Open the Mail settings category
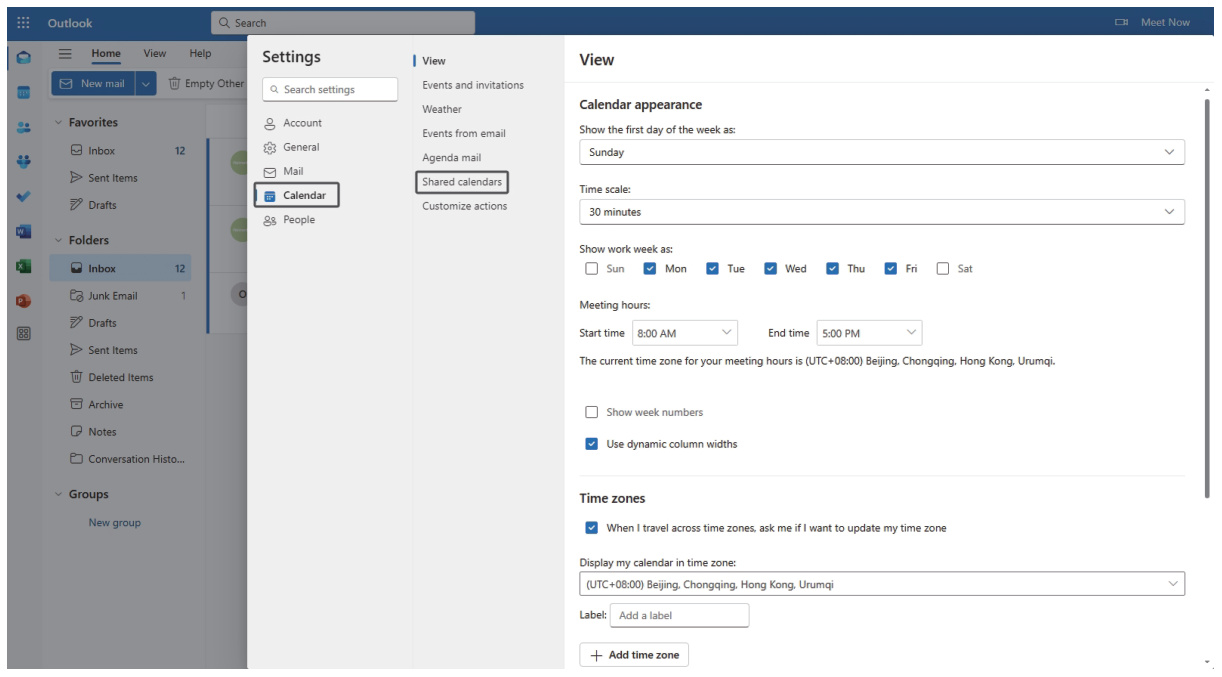Image resolution: width=1222 pixels, height=677 pixels. 292,171
